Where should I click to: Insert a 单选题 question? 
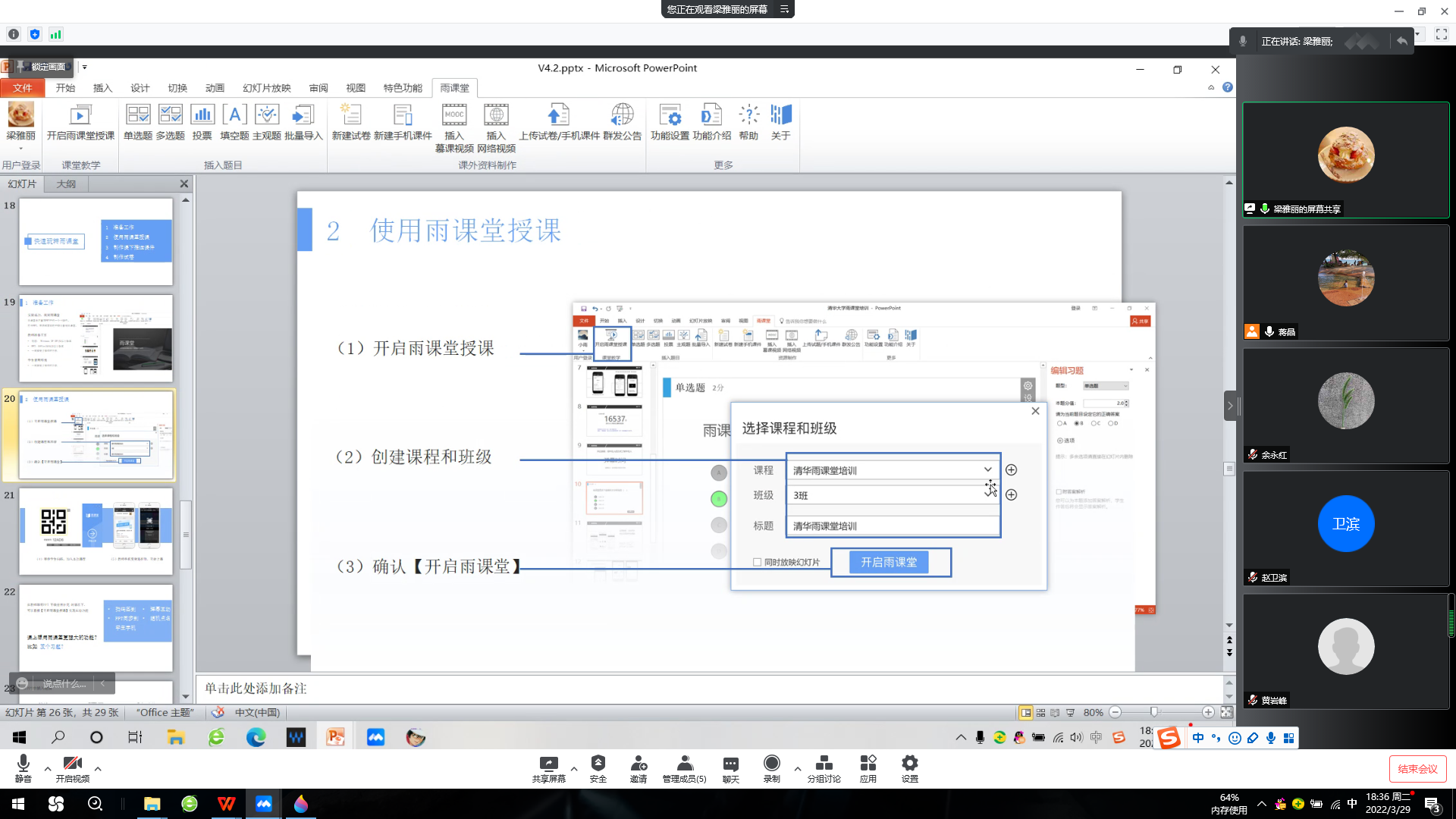(x=138, y=122)
